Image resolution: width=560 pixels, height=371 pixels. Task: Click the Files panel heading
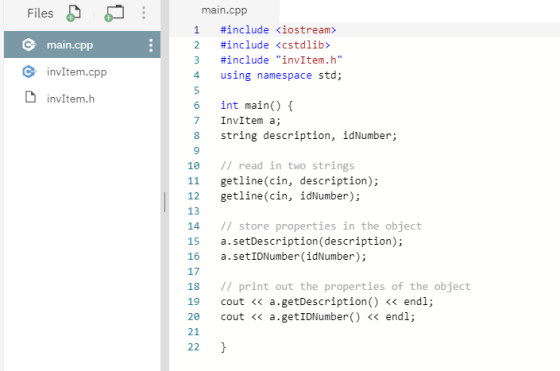(x=40, y=14)
